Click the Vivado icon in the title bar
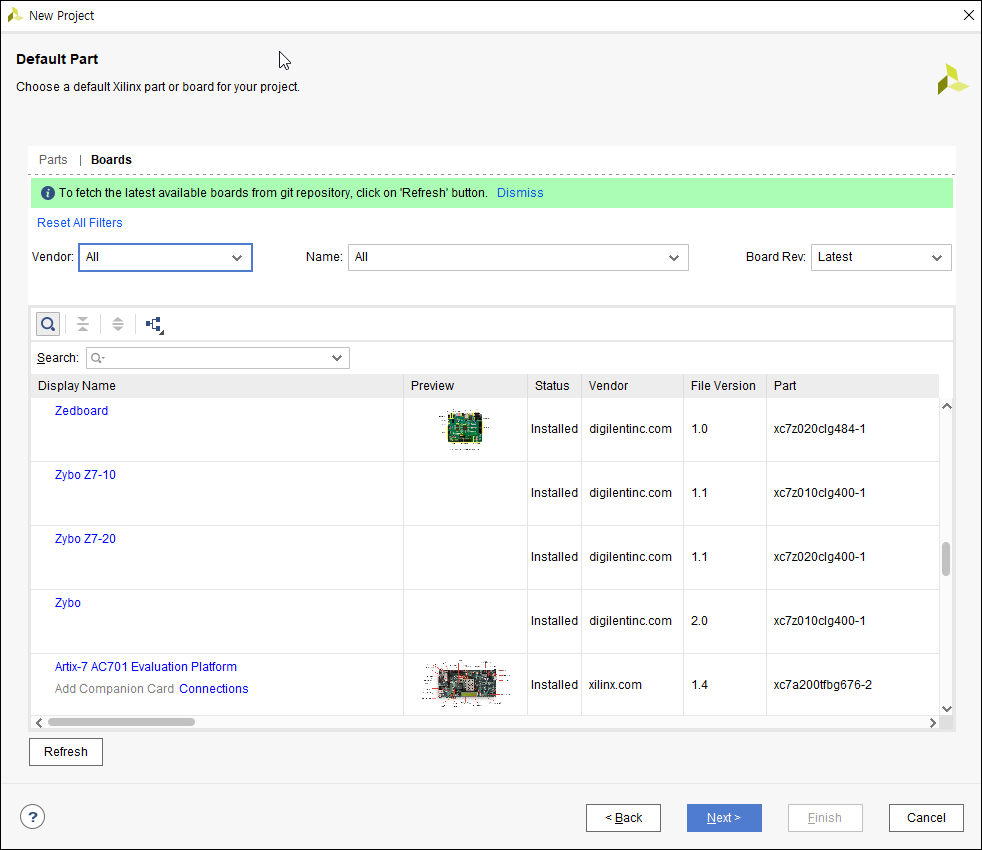 coord(15,15)
